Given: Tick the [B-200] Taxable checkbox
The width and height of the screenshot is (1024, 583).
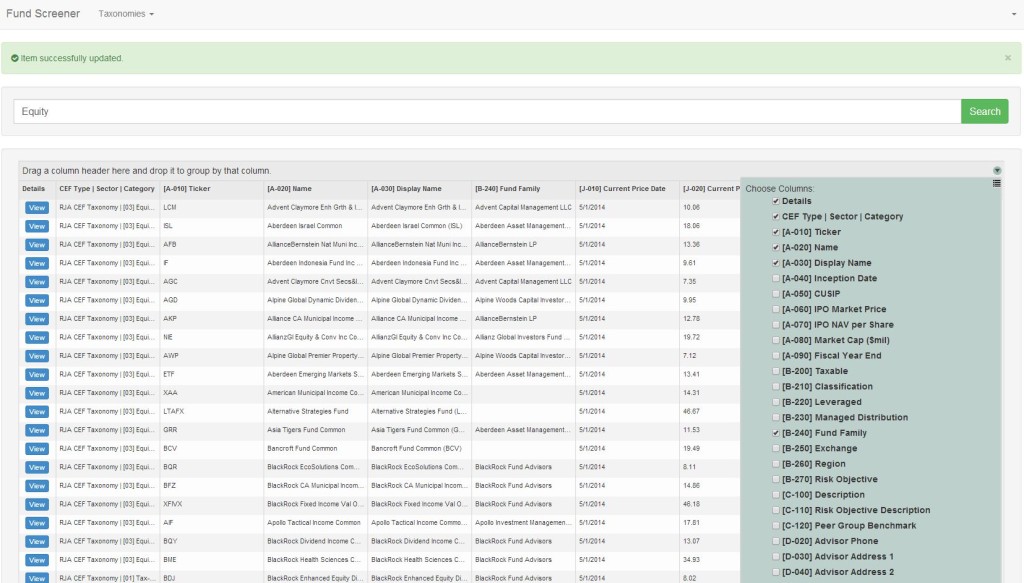Looking at the screenshot, I should click(x=776, y=371).
